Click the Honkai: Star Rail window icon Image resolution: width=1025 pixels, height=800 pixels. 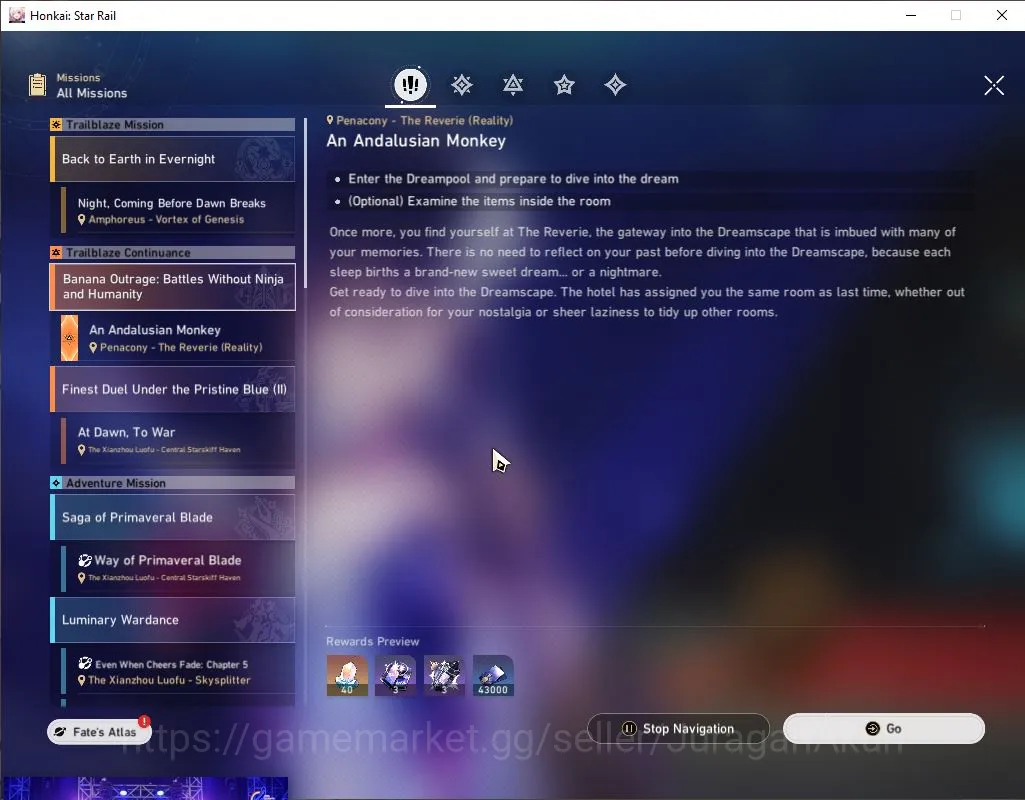pyautogui.click(x=17, y=15)
